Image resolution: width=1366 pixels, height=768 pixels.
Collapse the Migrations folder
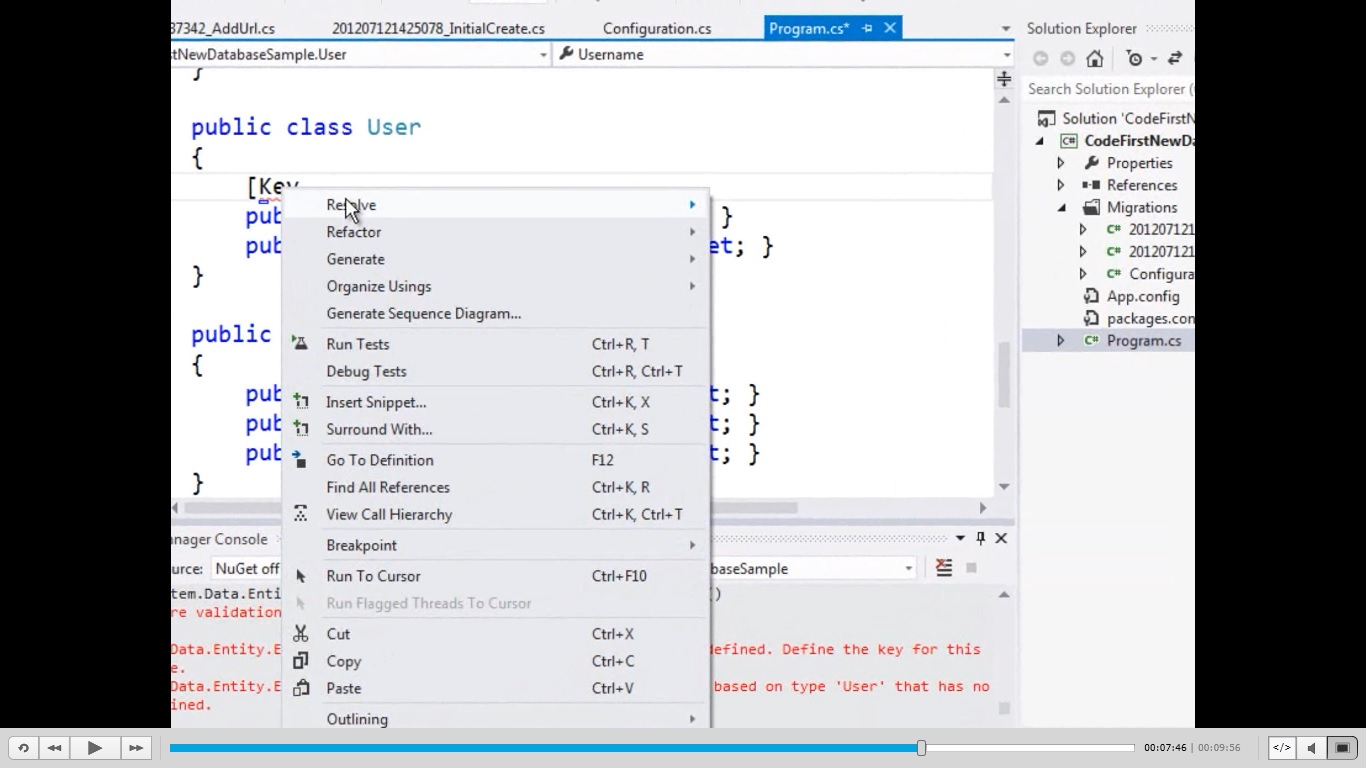(x=1061, y=208)
